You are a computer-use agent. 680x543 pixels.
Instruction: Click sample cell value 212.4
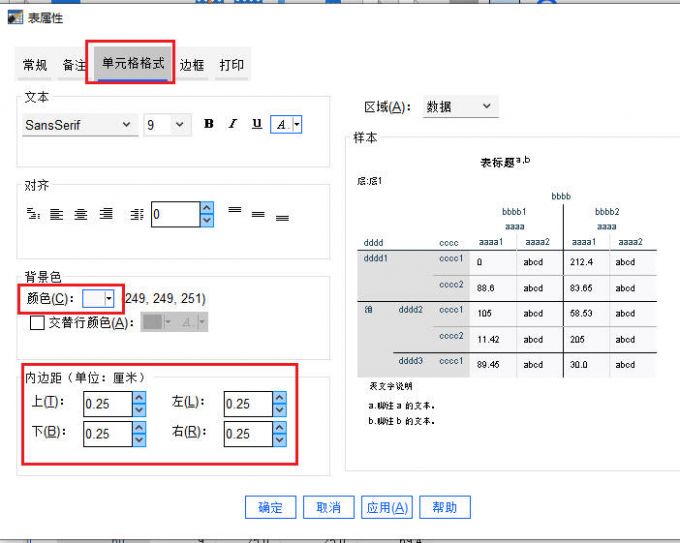pos(581,262)
